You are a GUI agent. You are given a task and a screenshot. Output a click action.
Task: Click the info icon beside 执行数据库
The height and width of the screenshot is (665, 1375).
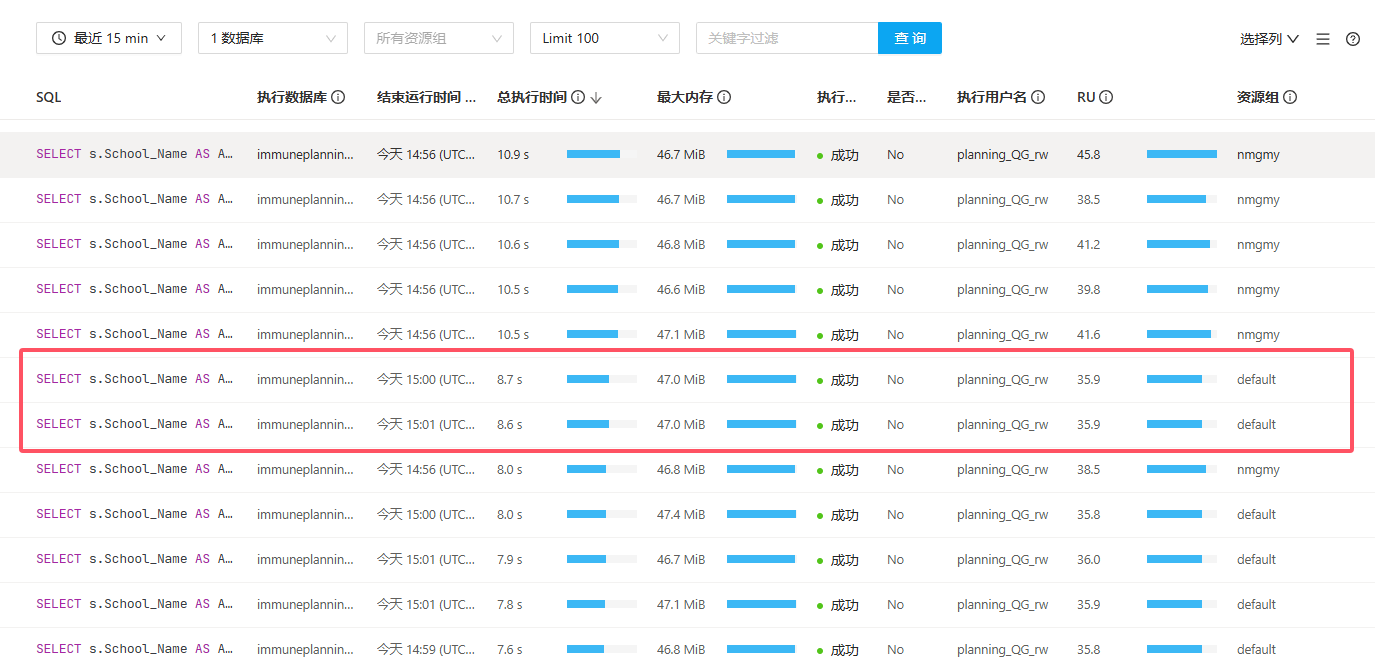338,98
